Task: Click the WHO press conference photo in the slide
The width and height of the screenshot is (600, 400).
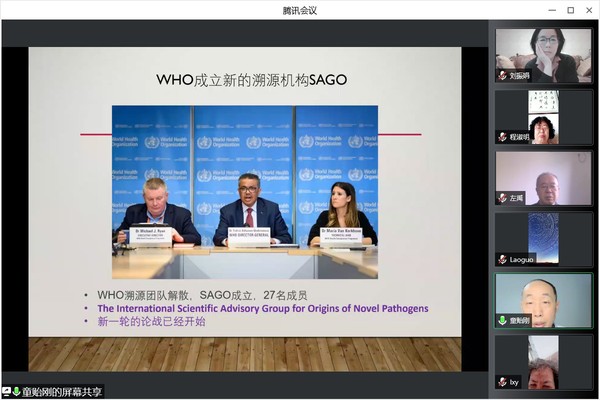Action: pyautogui.click(x=245, y=192)
